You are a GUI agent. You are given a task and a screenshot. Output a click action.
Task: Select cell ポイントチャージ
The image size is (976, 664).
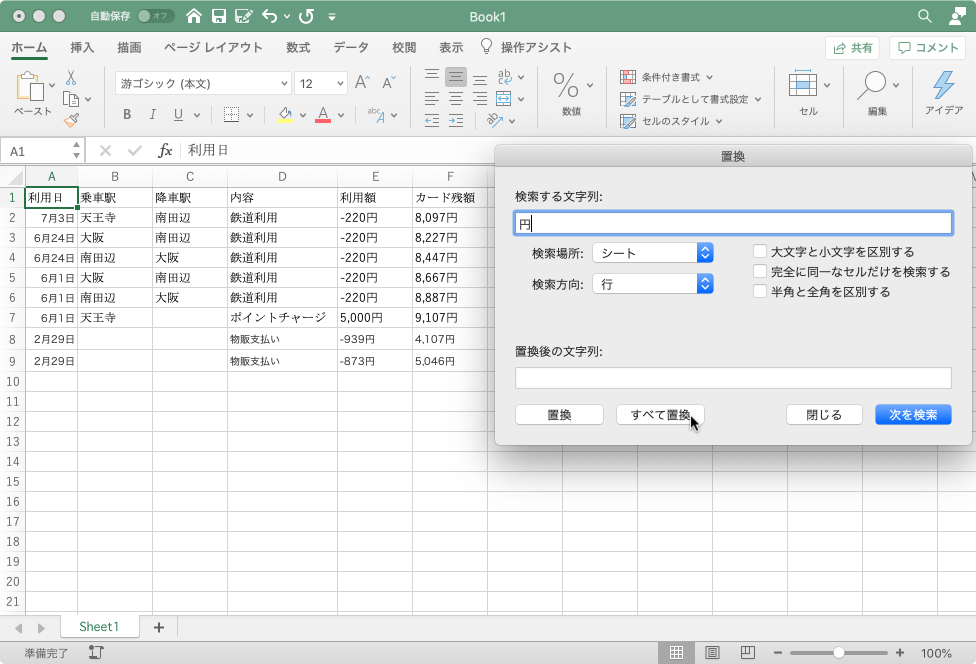point(282,317)
